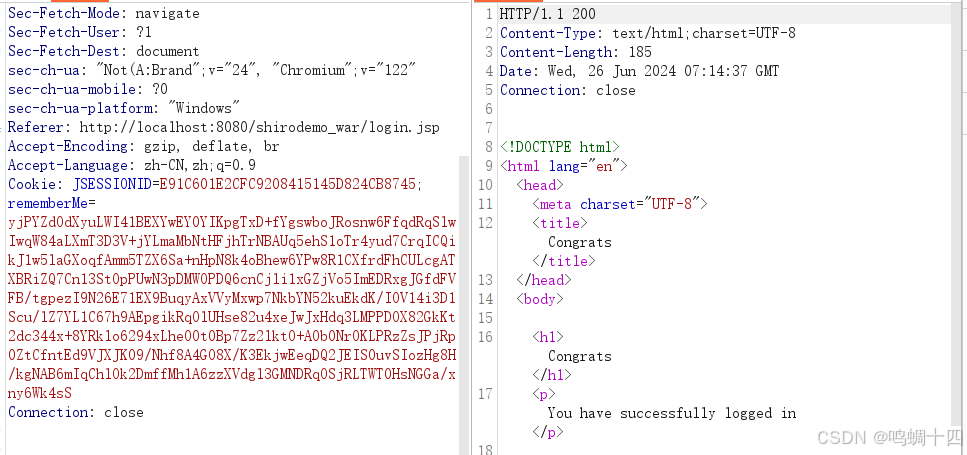Click the html lang="en" tag

point(564,166)
